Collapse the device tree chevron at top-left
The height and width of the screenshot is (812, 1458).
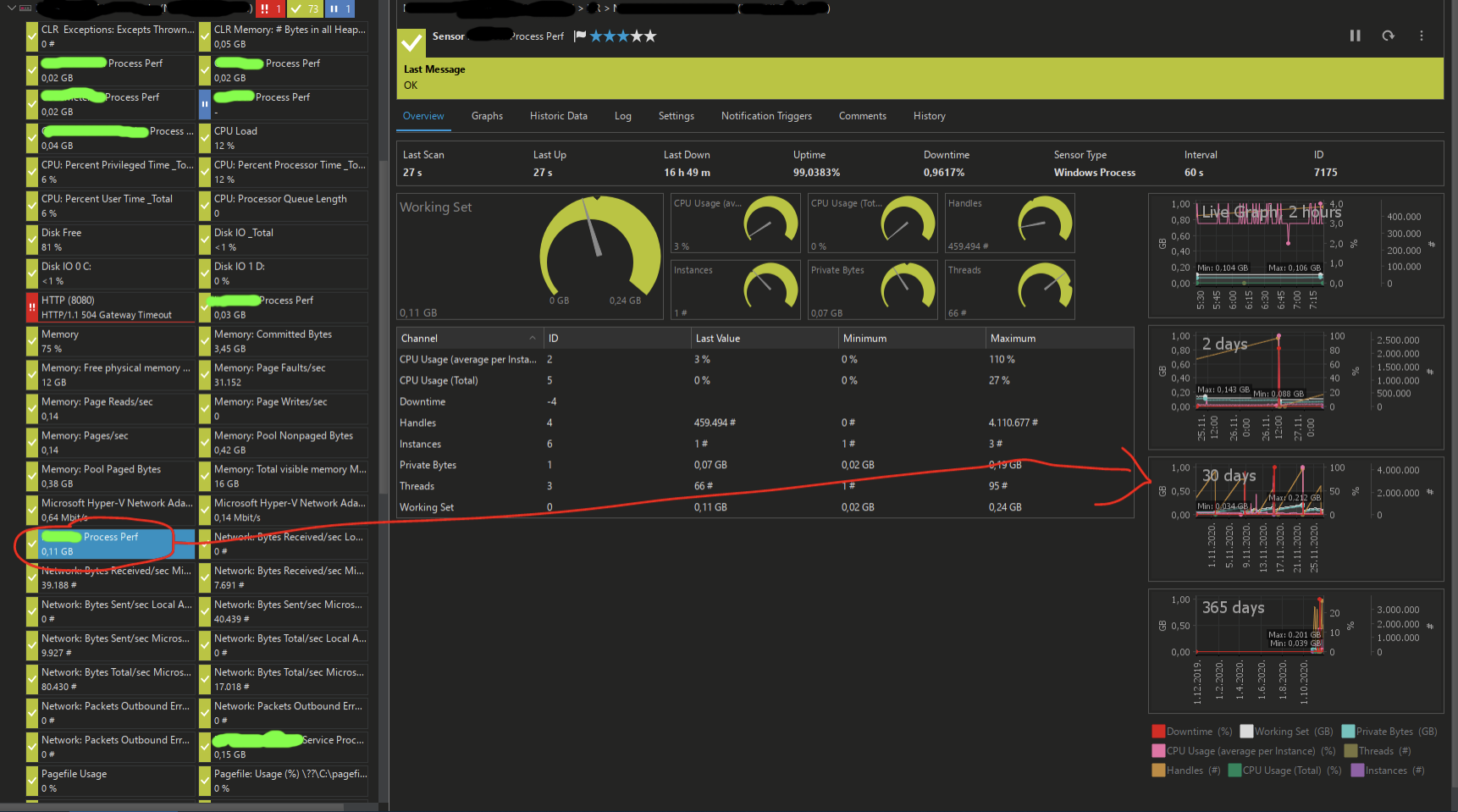[x=11, y=8]
